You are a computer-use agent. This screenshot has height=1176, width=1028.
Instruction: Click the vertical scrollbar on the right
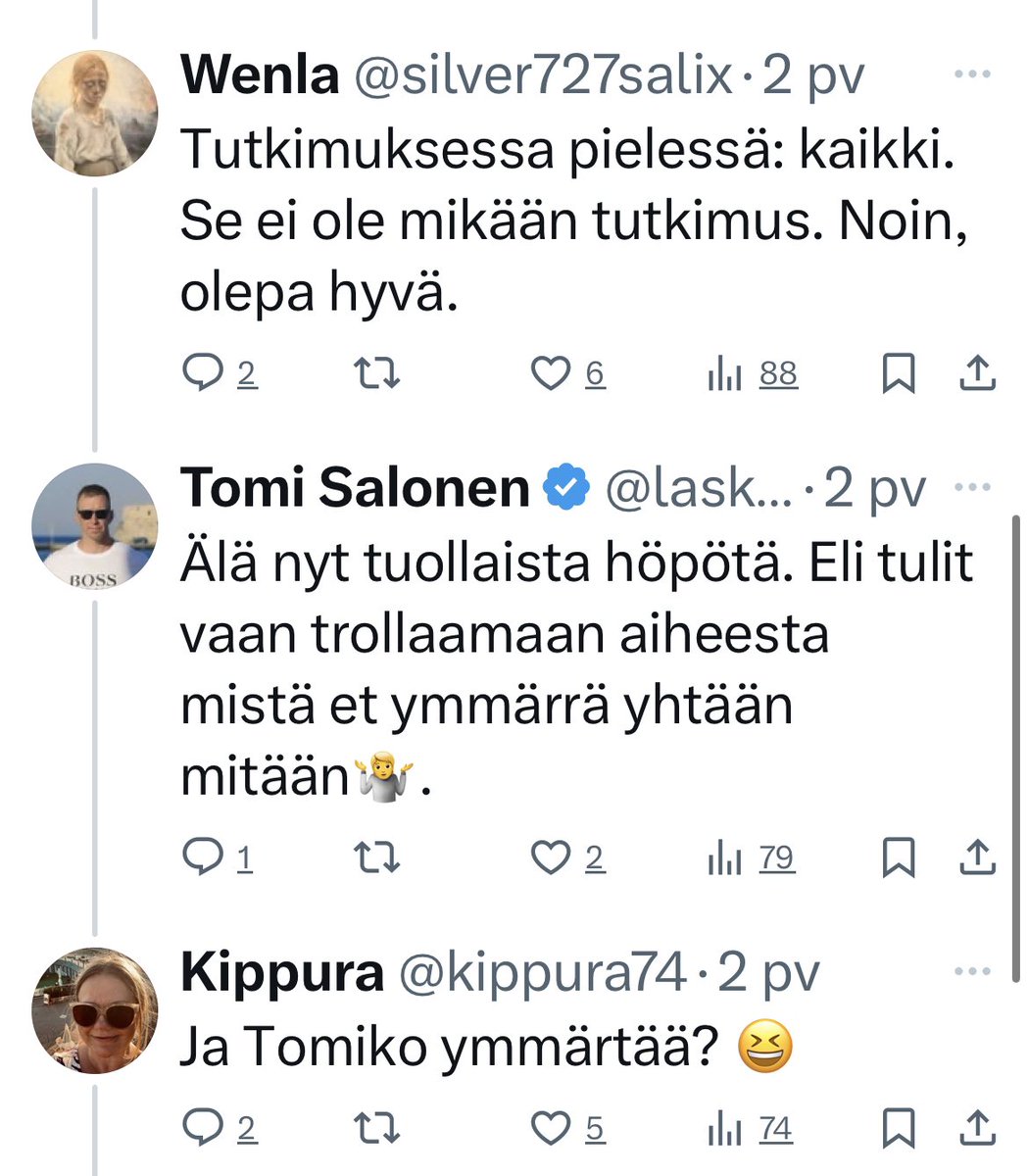1014,745
